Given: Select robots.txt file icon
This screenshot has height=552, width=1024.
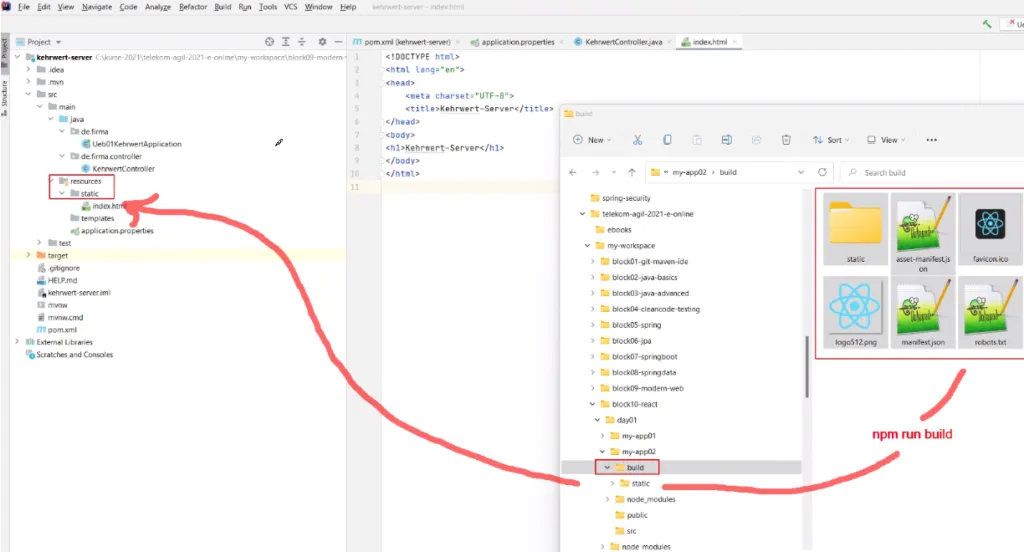Looking at the screenshot, I should point(990,312).
